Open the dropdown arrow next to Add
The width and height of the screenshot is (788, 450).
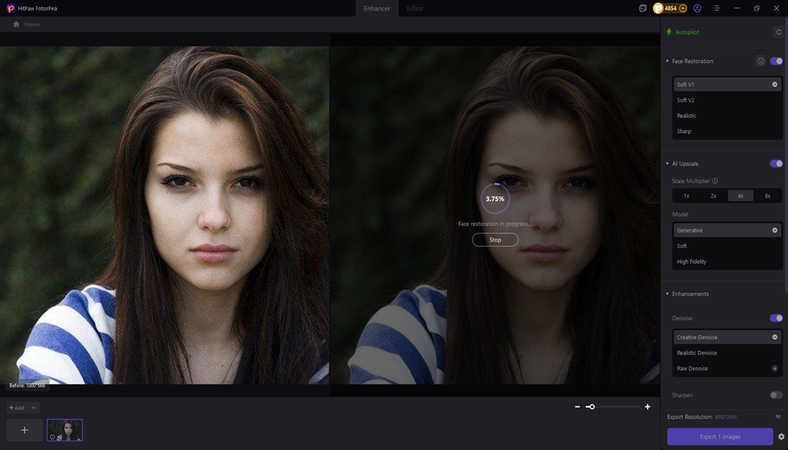point(34,408)
